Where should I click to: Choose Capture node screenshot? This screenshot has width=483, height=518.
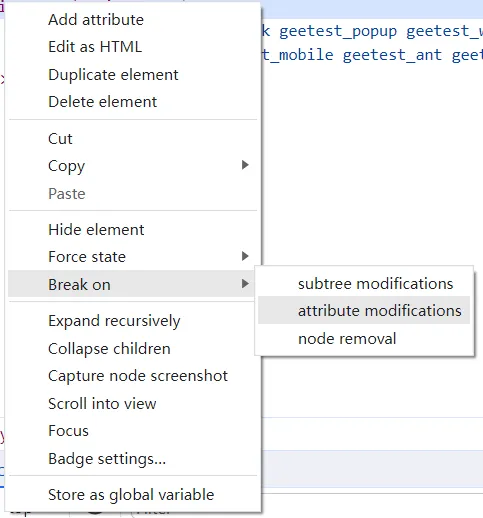[x=132, y=376]
